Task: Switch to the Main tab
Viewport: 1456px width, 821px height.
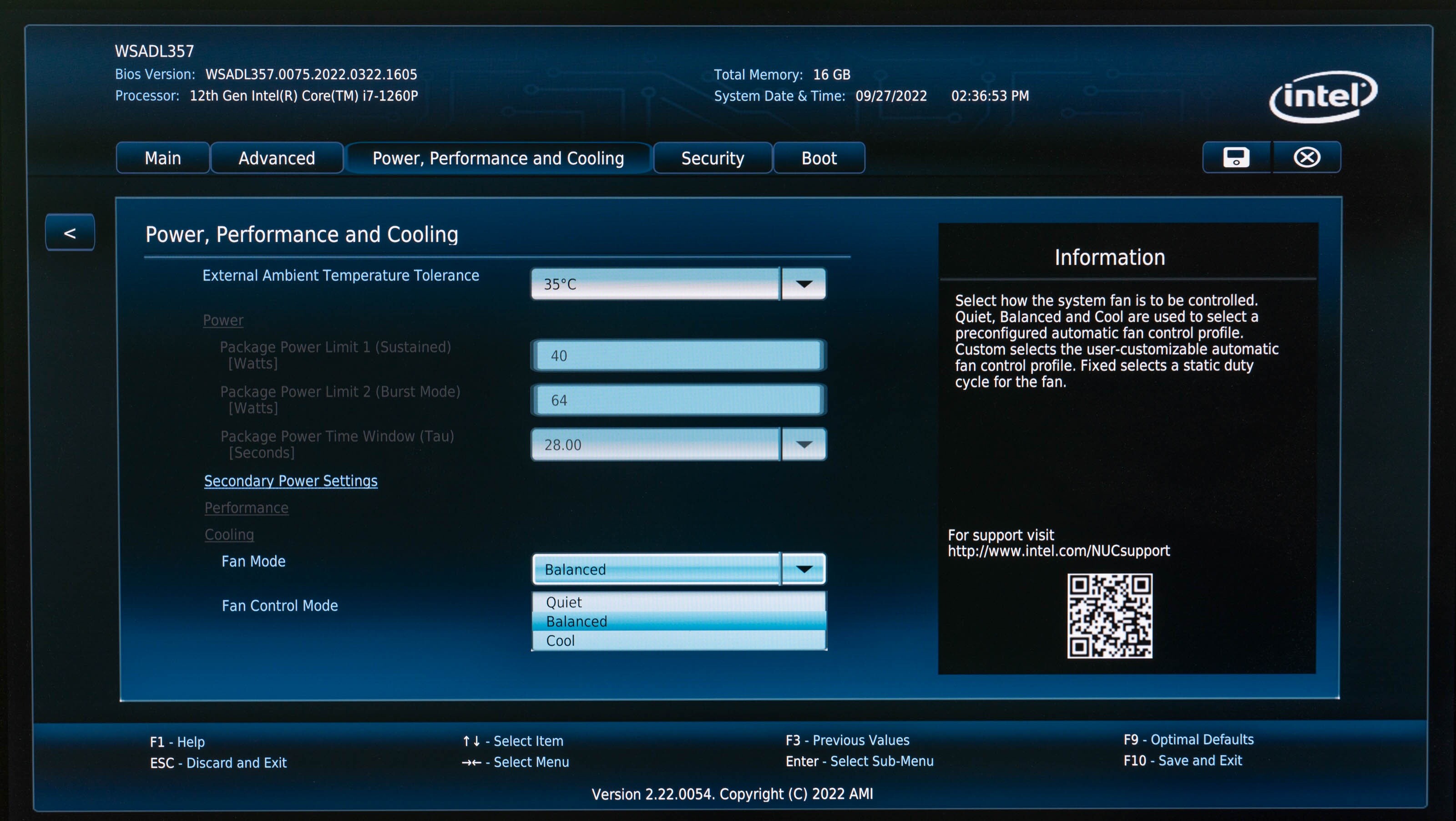Action: (x=163, y=158)
